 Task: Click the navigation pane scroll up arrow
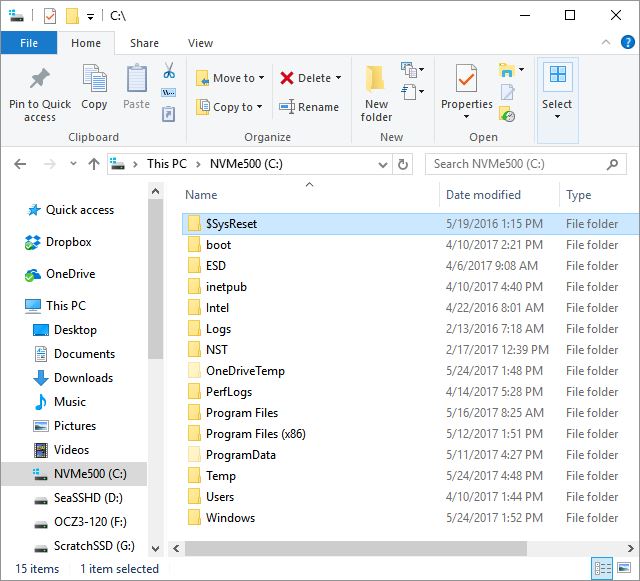coord(155,191)
